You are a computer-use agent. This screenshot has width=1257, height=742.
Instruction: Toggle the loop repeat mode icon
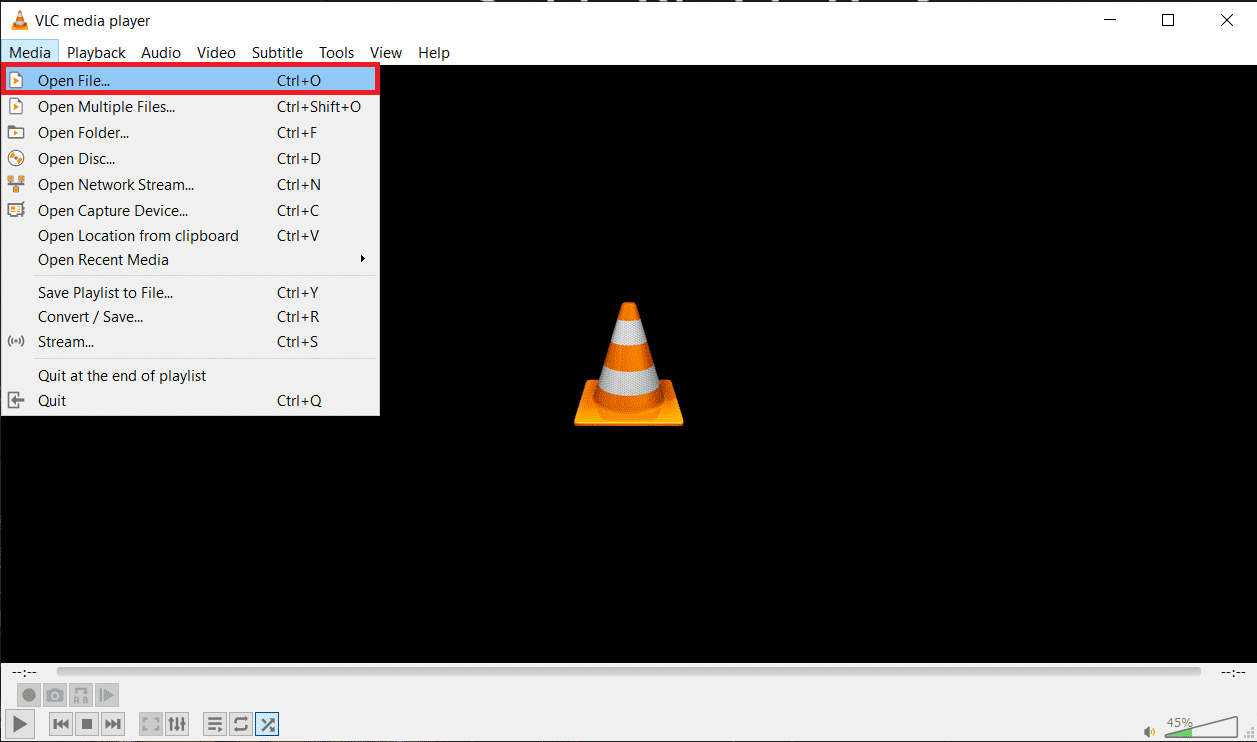241,723
